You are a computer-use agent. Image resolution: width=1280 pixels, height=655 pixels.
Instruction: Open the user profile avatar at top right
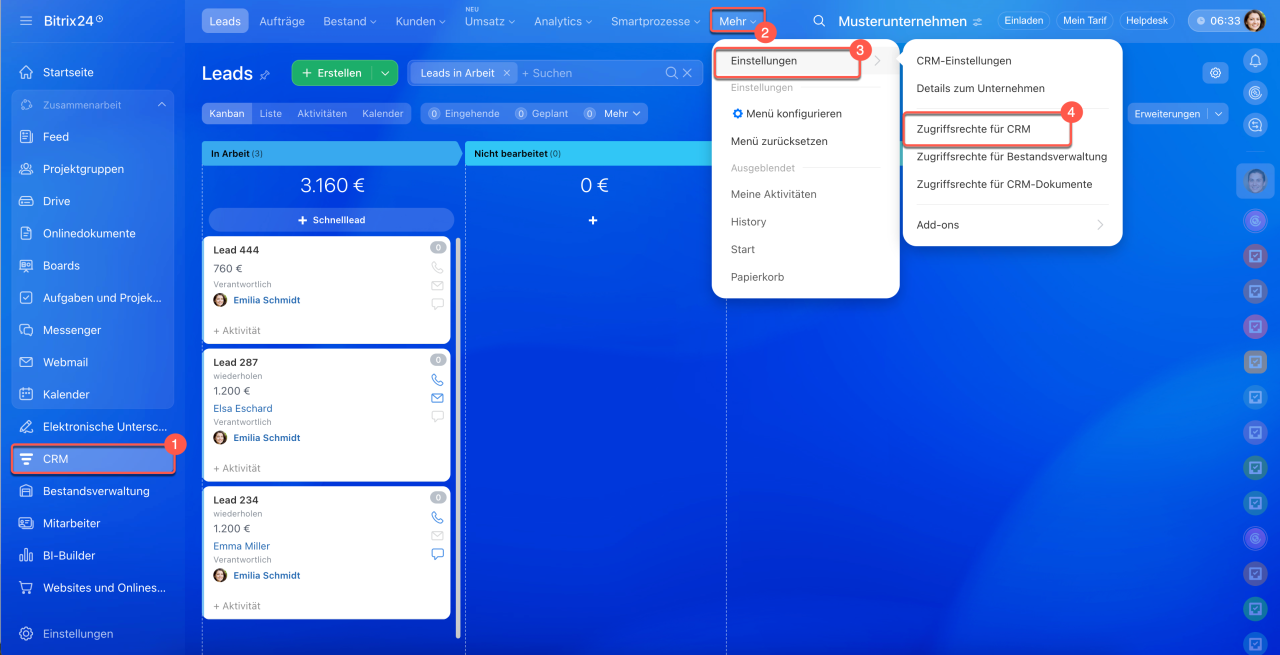tap(1254, 21)
